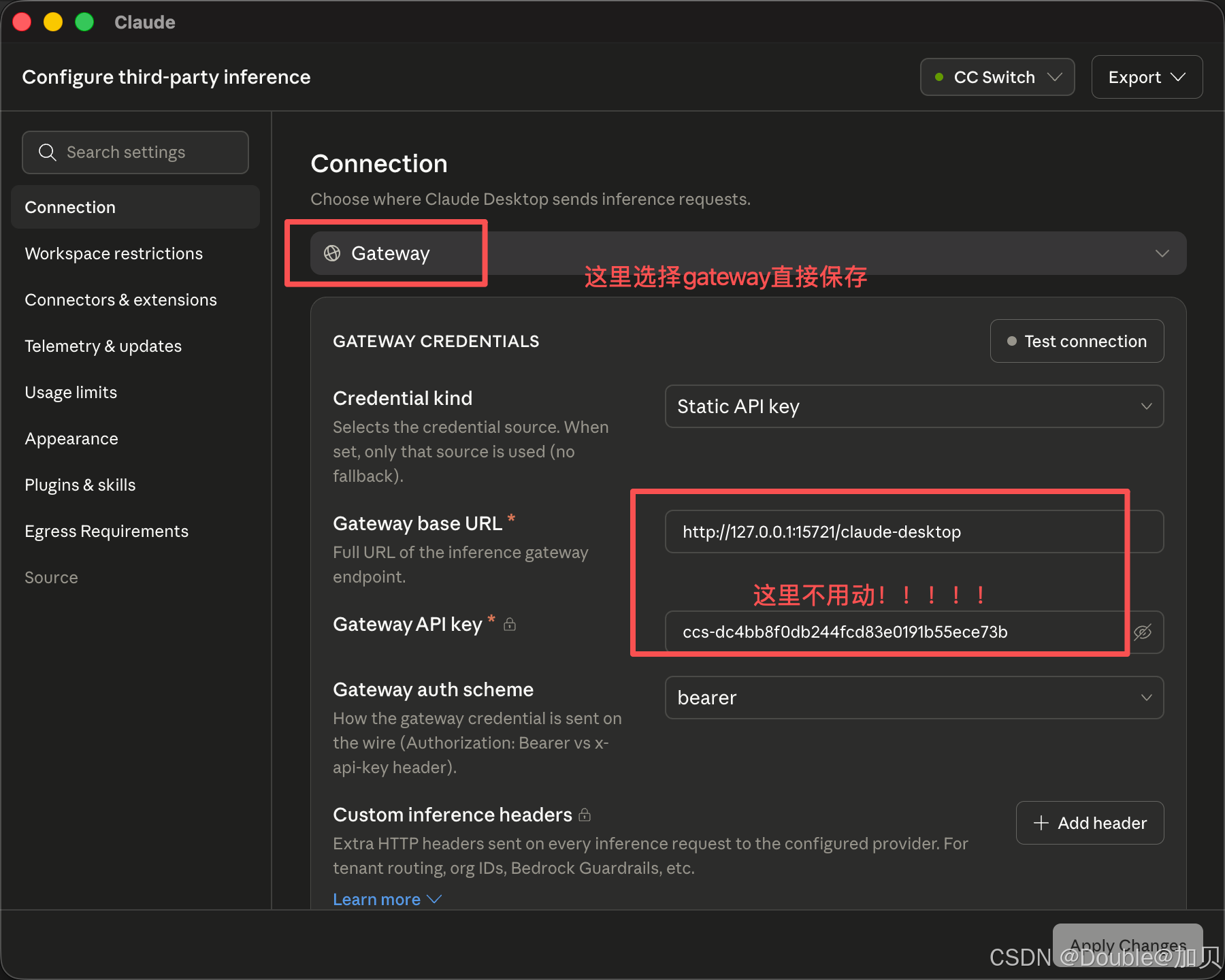Click the GATEWAY CREDENTIALS heading text

click(x=436, y=341)
